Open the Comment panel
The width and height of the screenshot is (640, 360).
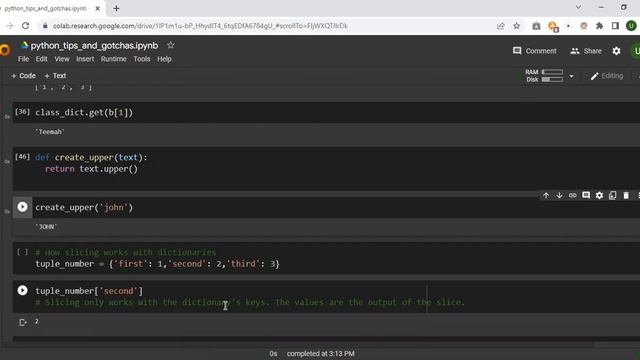click(535, 51)
